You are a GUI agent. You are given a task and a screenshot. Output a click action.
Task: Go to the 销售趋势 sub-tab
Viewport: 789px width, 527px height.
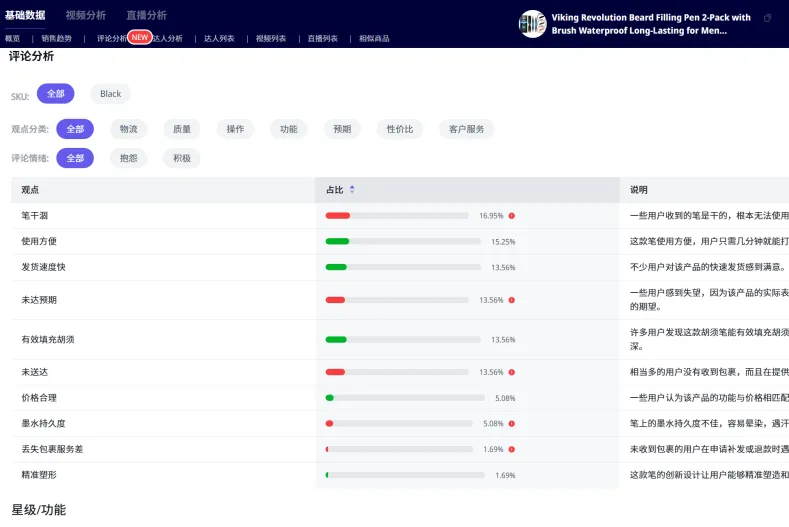[x=56, y=39]
